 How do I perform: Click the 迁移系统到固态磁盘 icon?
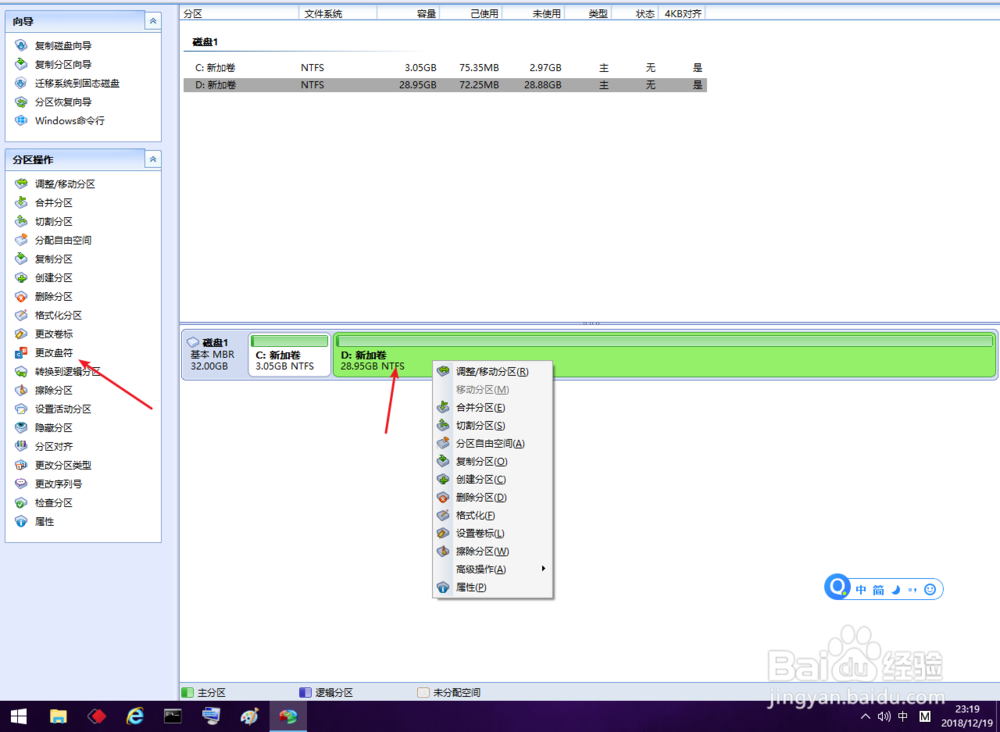click(21, 83)
